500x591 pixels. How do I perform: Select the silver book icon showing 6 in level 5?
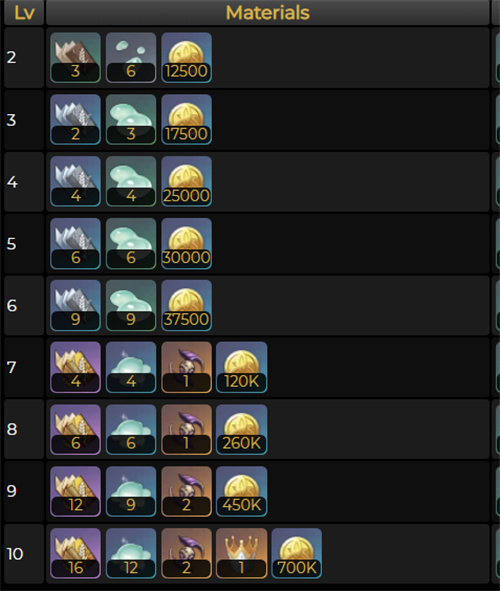point(75,243)
